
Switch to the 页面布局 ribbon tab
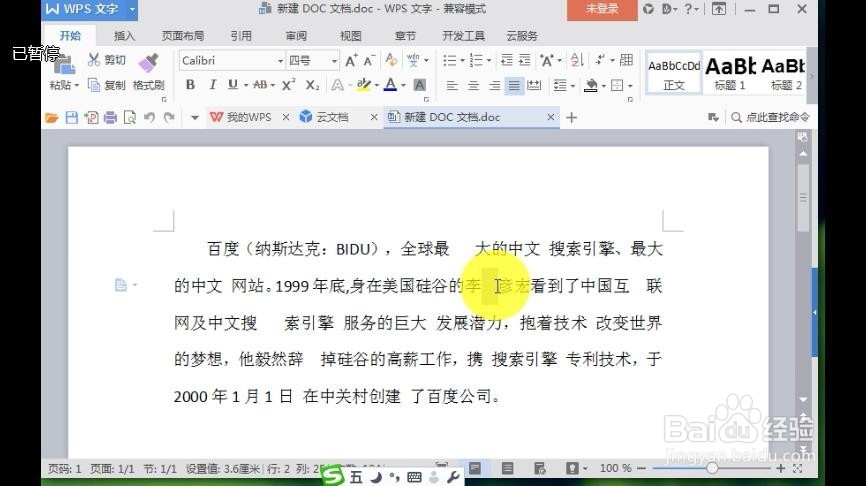pos(182,36)
